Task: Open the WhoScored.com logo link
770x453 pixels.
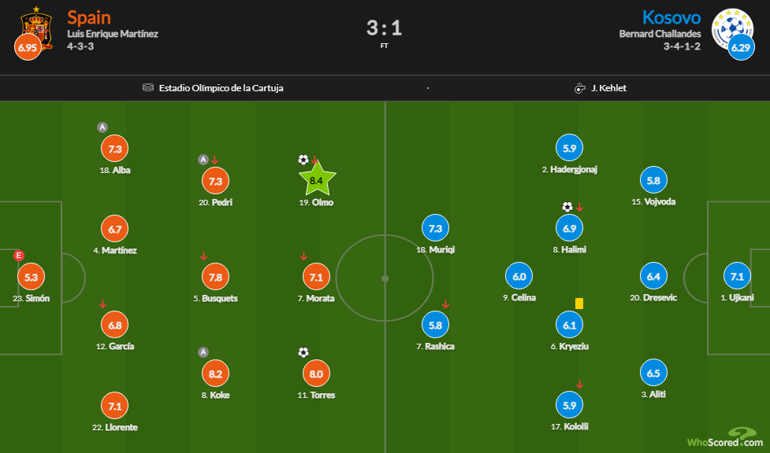Action: 725,437
